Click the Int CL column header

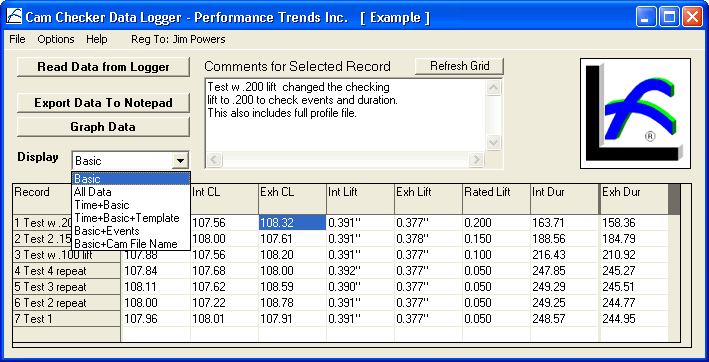pos(224,199)
